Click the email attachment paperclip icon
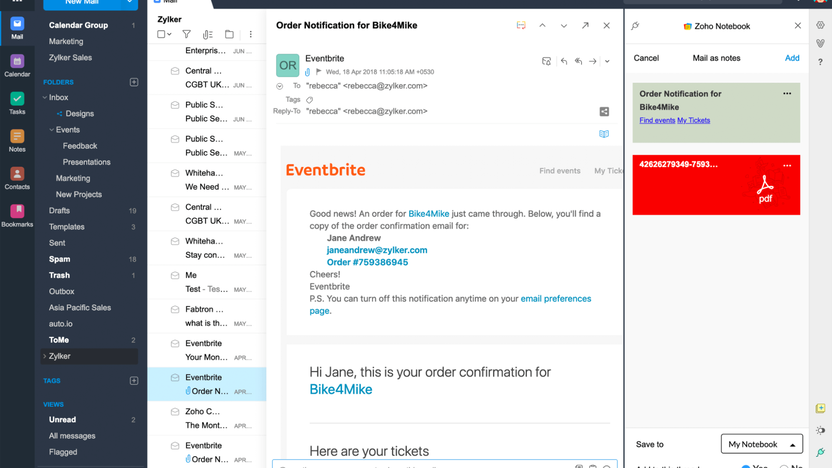Screen dimensions: 832x468 pos(307,72)
